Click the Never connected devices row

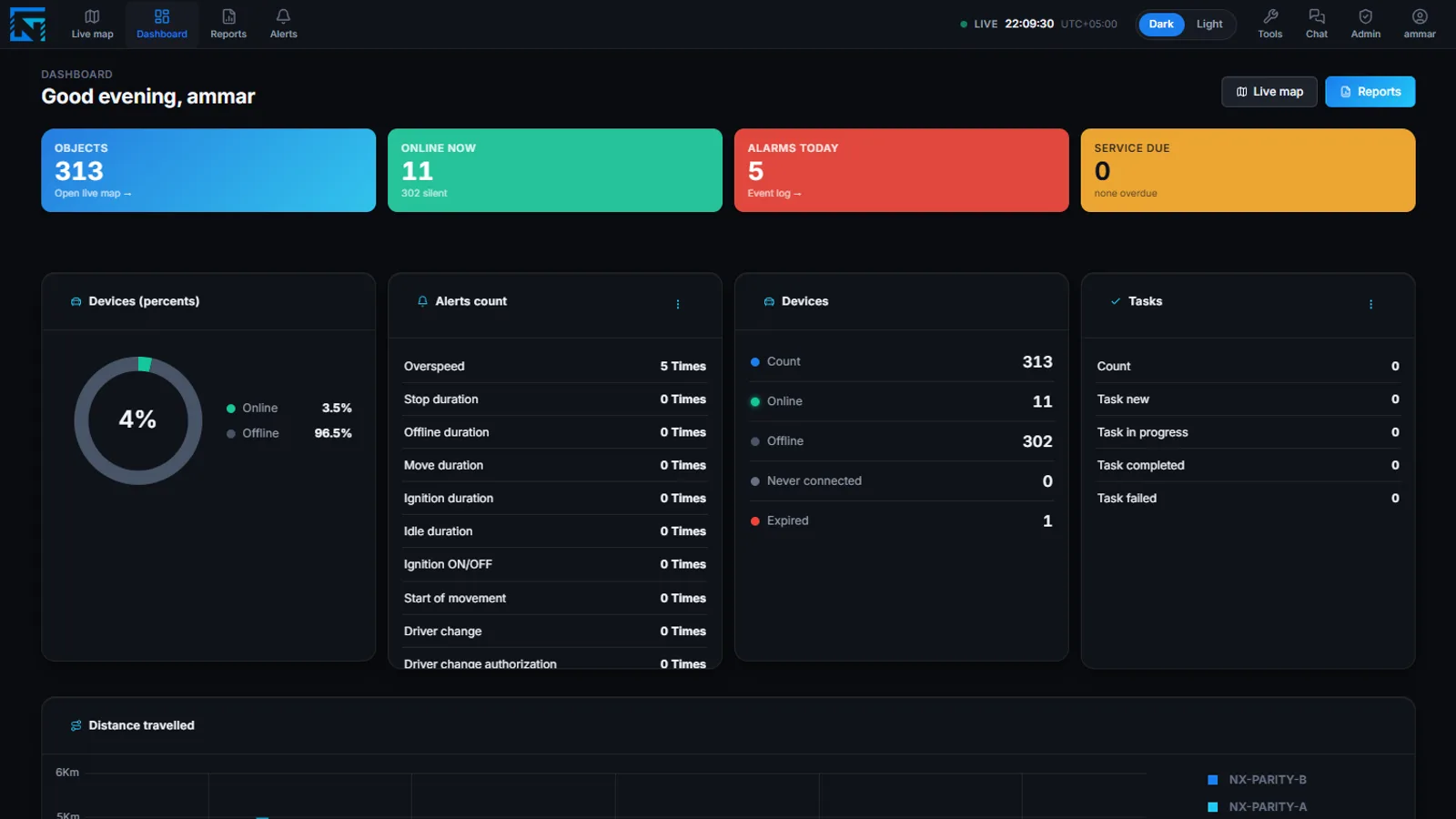point(901,480)
